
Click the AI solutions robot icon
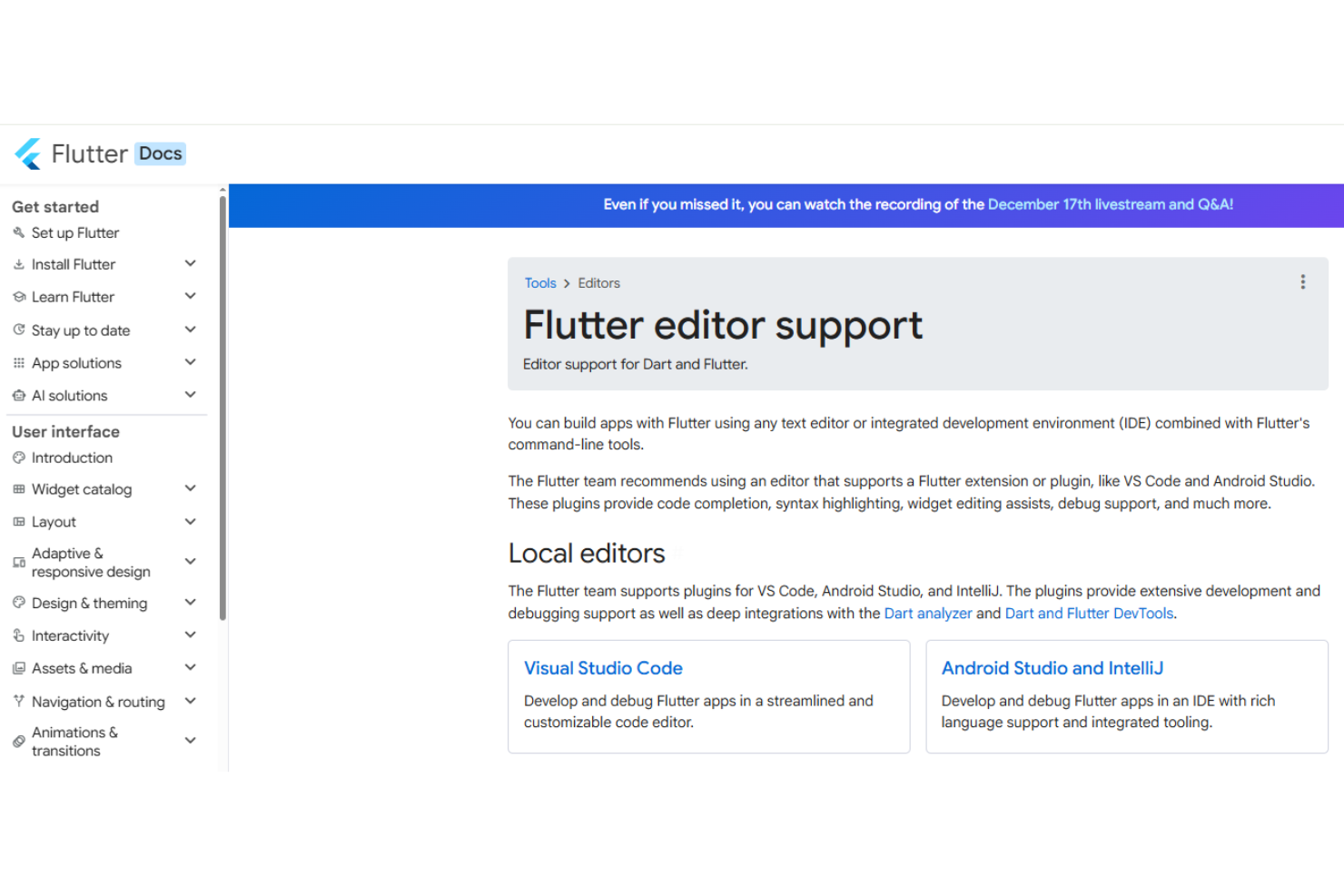pos(18,396)
